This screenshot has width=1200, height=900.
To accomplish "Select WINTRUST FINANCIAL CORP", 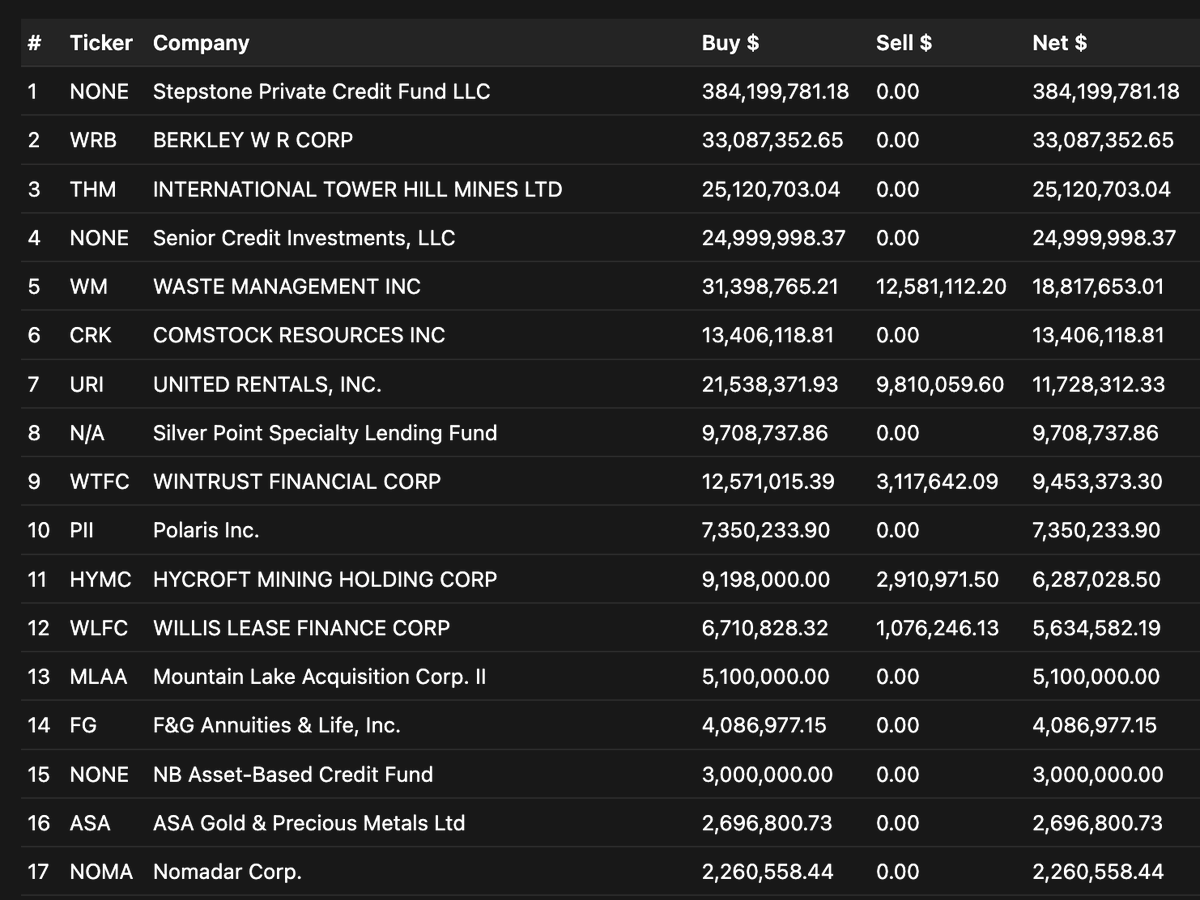I will coord(297,482).
